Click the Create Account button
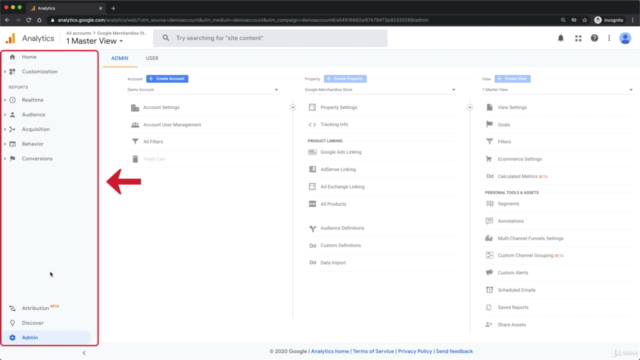Viewport: 640px width, 360px height. (x=167, y=79)
